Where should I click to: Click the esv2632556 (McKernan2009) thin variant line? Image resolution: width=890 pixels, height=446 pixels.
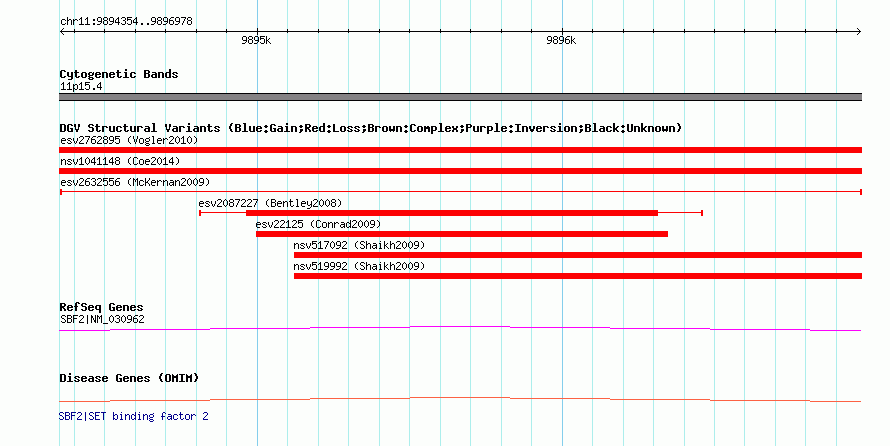[x=460, y=192]
